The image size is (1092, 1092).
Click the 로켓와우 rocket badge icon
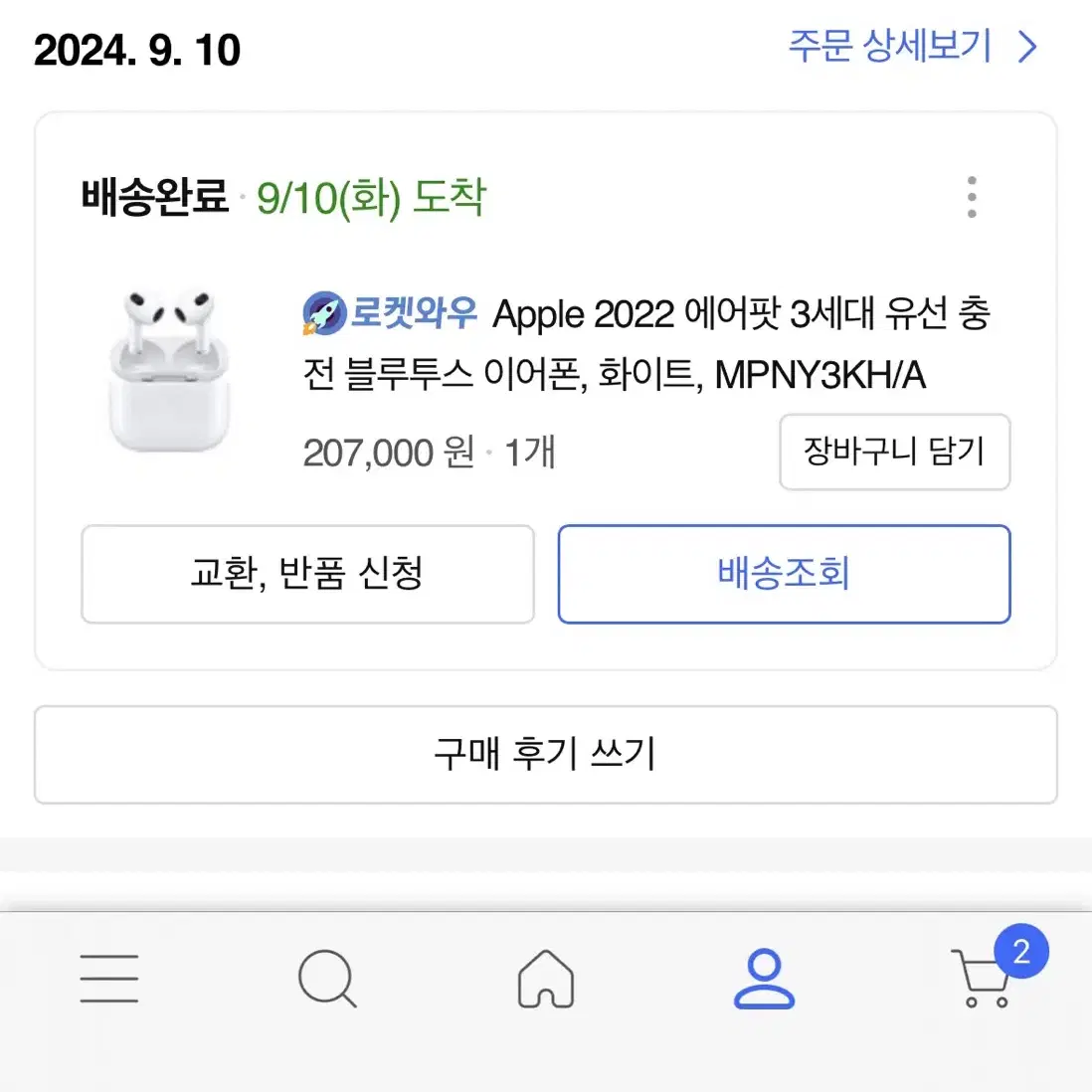click(324, 313)
